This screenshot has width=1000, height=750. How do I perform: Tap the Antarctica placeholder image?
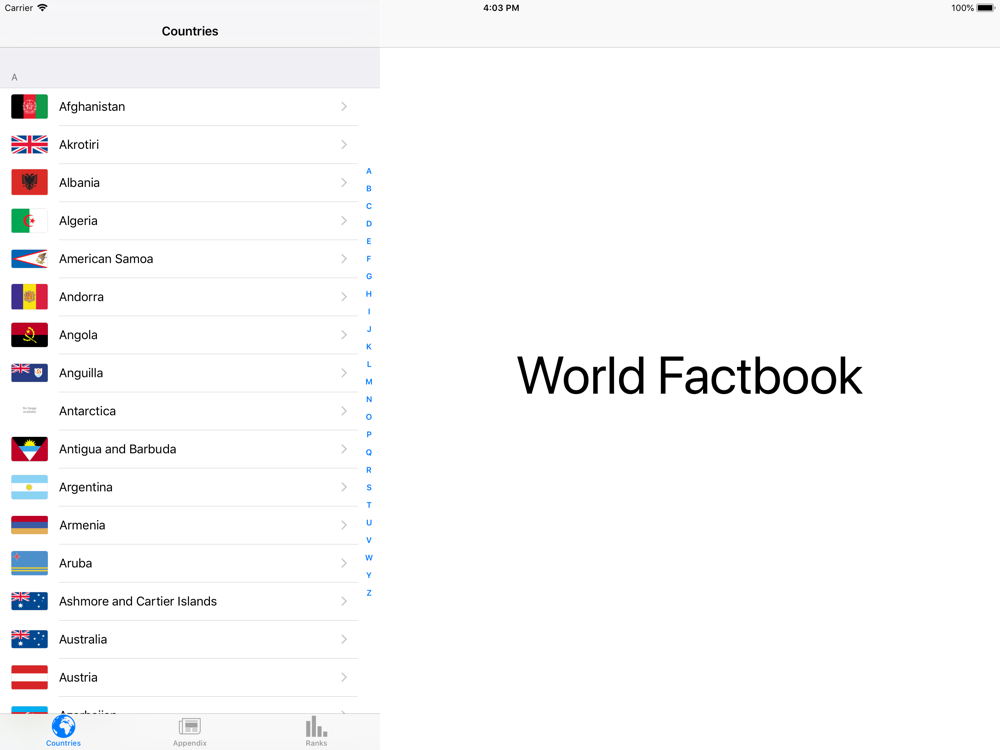click(29, 411)
